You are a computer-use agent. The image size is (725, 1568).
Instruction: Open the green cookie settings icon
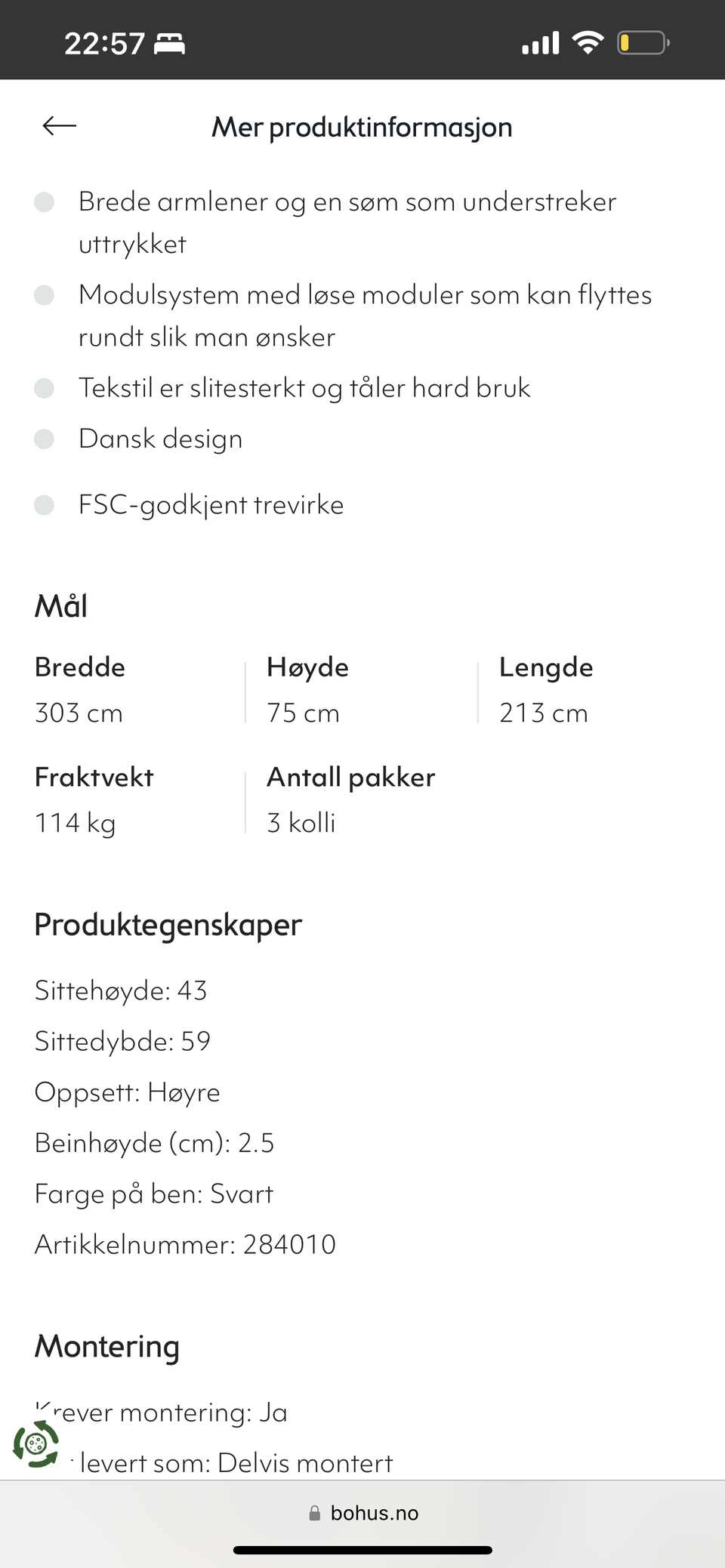pyautogui.click(x=35, y=1444)
